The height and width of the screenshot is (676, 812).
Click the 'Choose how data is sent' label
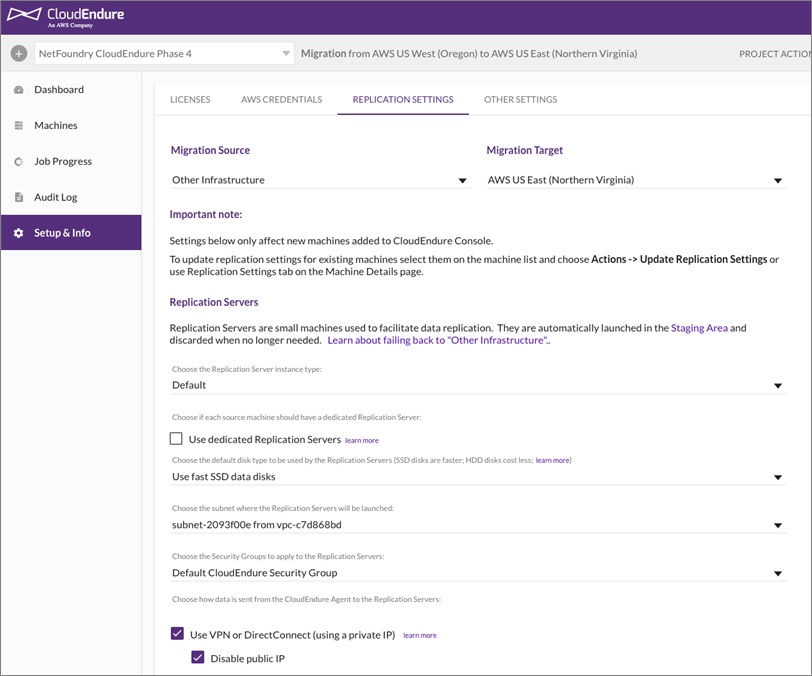[x=307, y=599]
